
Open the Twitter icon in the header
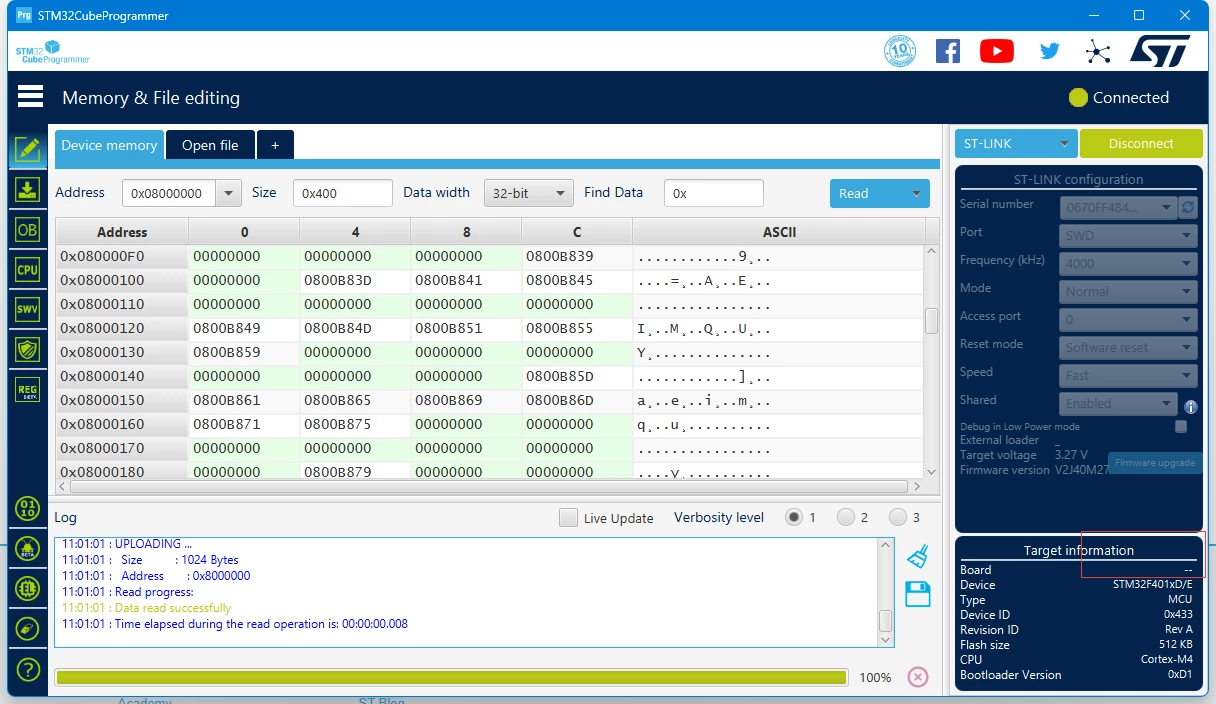click(1049, 51)
